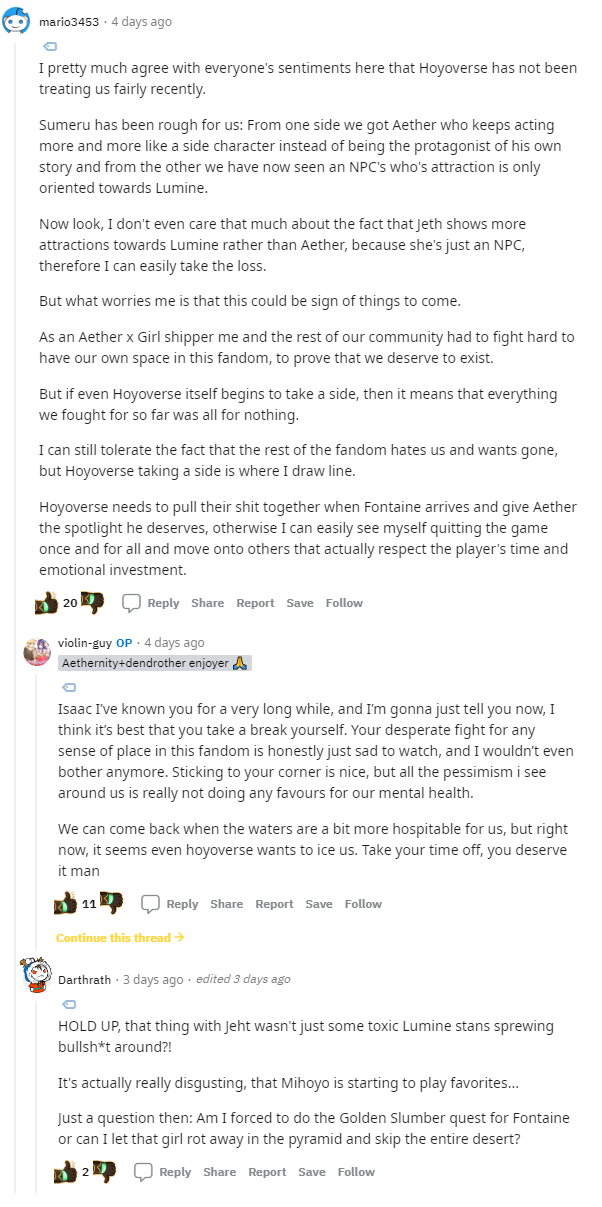
Task: Follow mario3453's comment
Action: click(x=344, y=603)
